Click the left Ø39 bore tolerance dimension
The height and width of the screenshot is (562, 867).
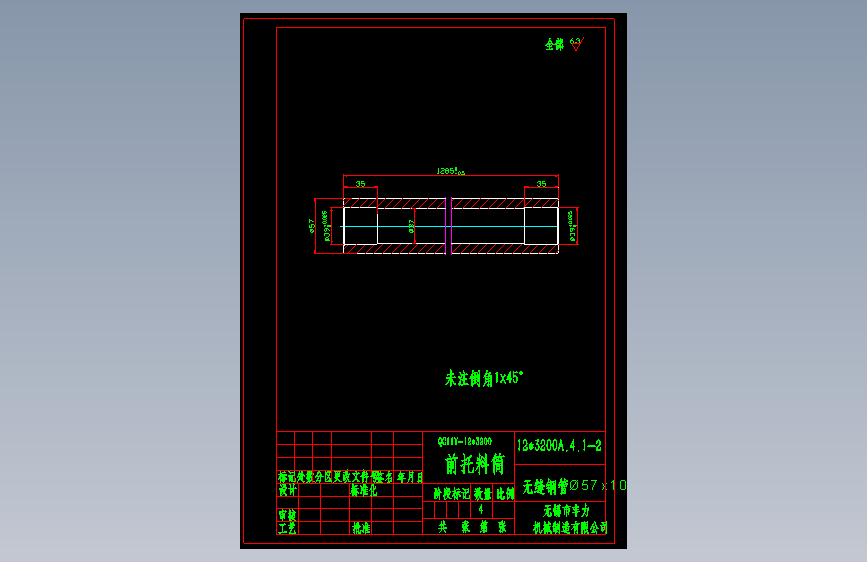326,226
